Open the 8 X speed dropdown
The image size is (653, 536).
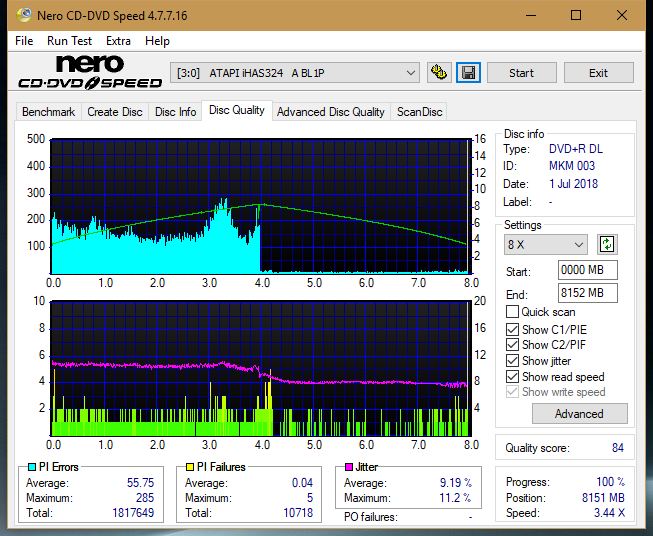pos(545,244)
